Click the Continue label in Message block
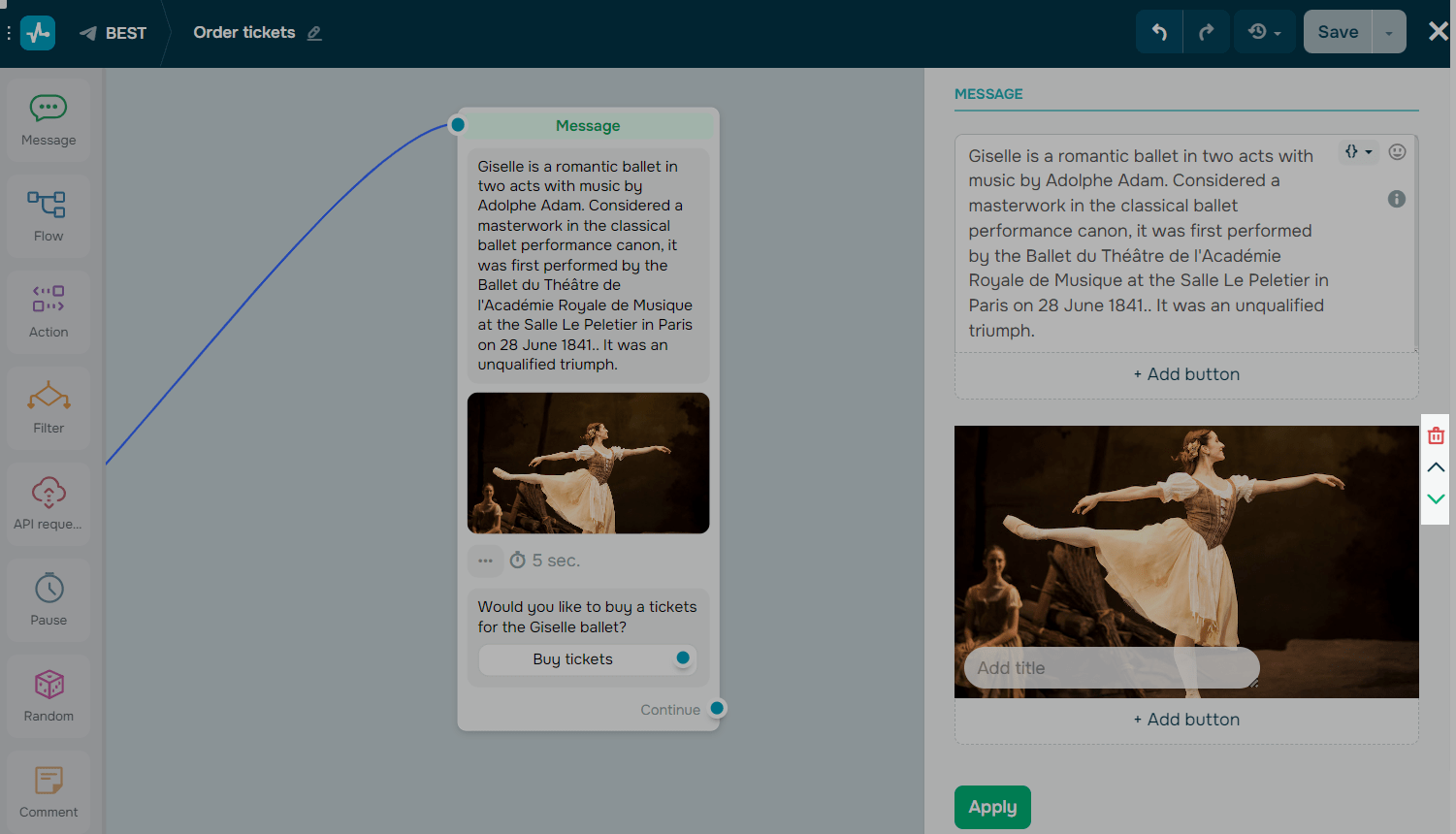Image resolution: width=1456 pixels, height=834 pixels. [670, 710]
